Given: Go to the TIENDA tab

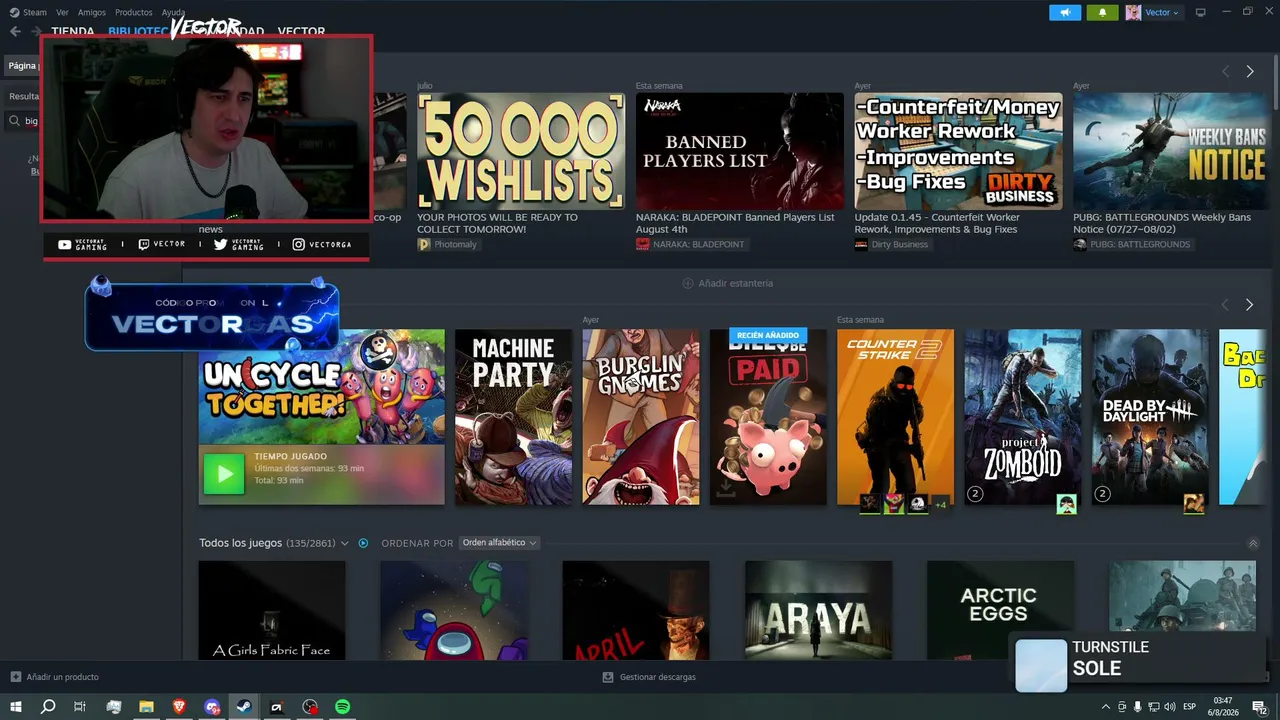Looking at the screenshot, I should click(x=73, y=31).
